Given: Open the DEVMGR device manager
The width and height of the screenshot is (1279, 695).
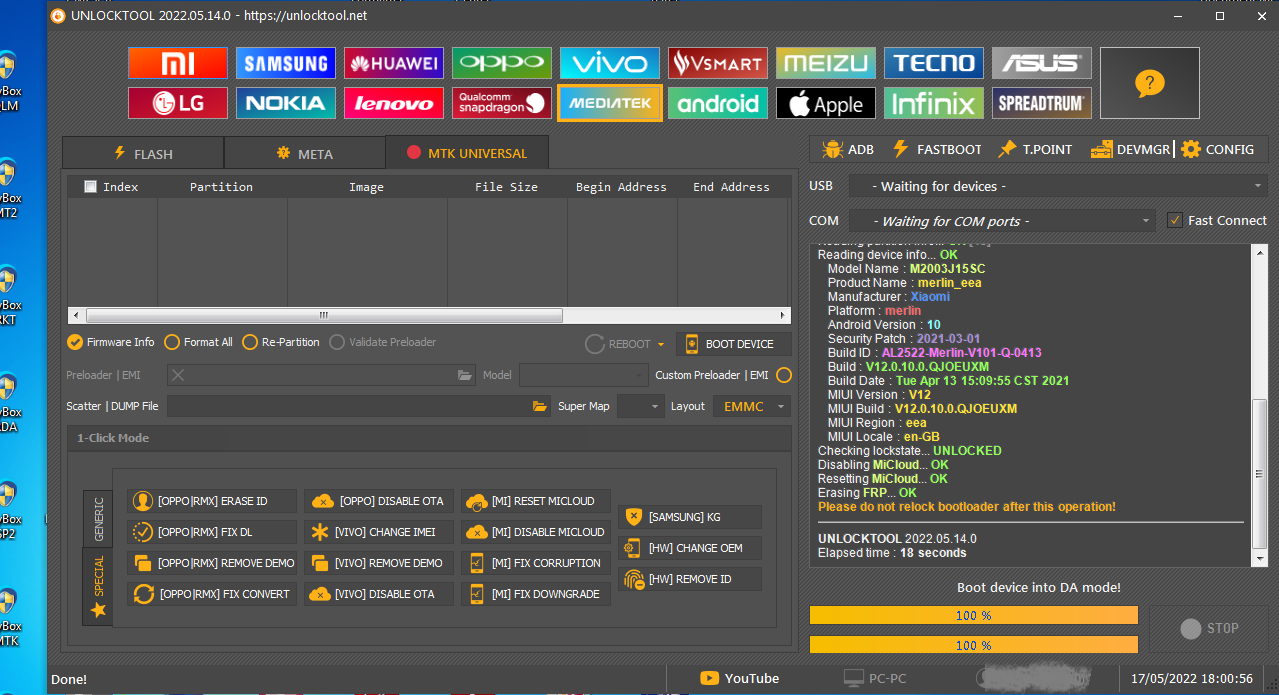Looking at the screenshot, I should (1130, 149).
